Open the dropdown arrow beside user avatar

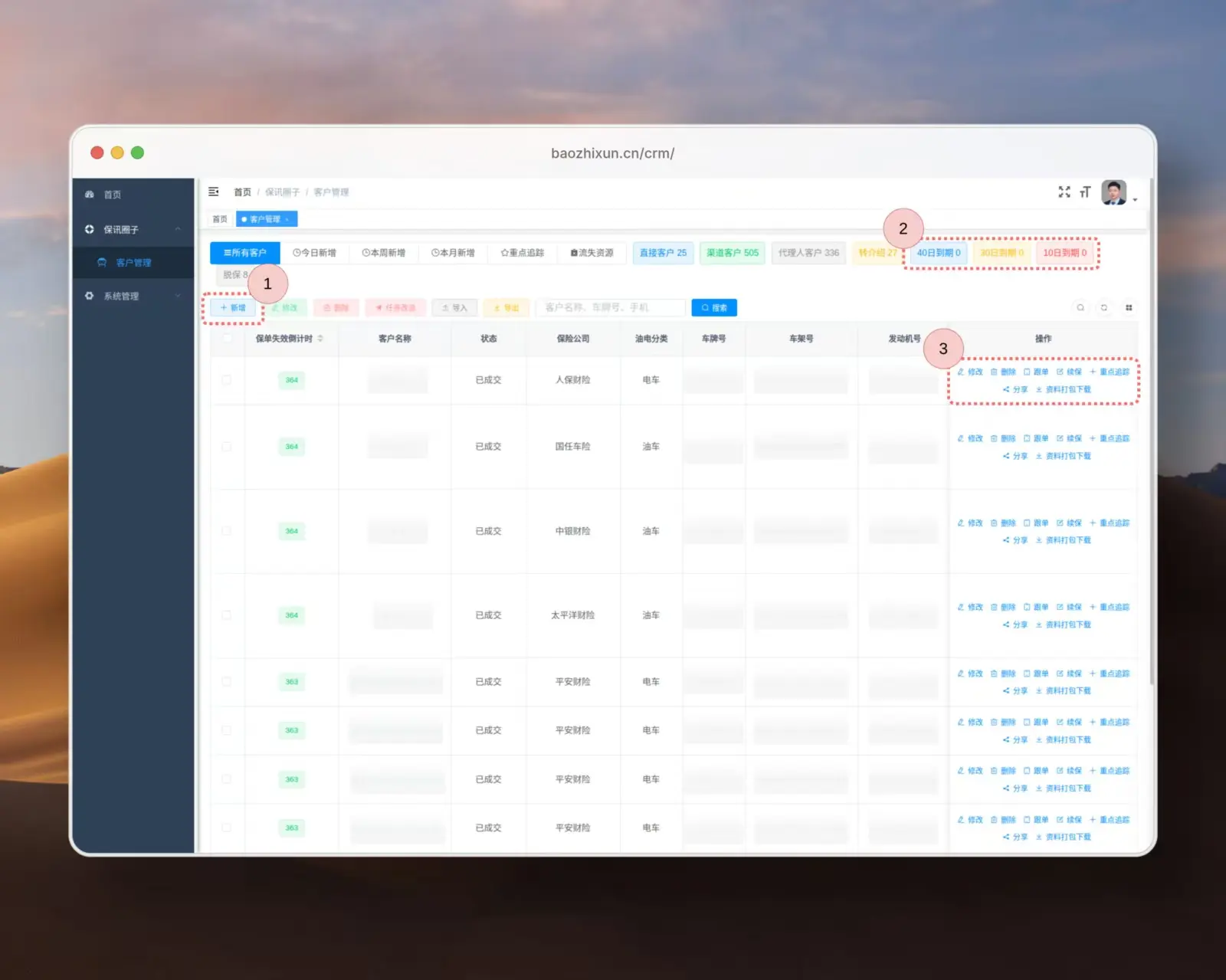click(x=1135, y=199)
